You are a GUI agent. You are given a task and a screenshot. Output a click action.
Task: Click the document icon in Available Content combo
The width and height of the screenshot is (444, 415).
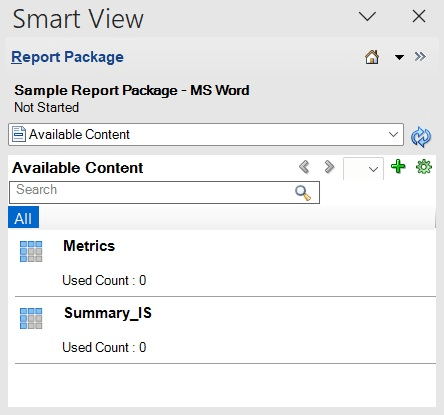click(x=19, y=134)
